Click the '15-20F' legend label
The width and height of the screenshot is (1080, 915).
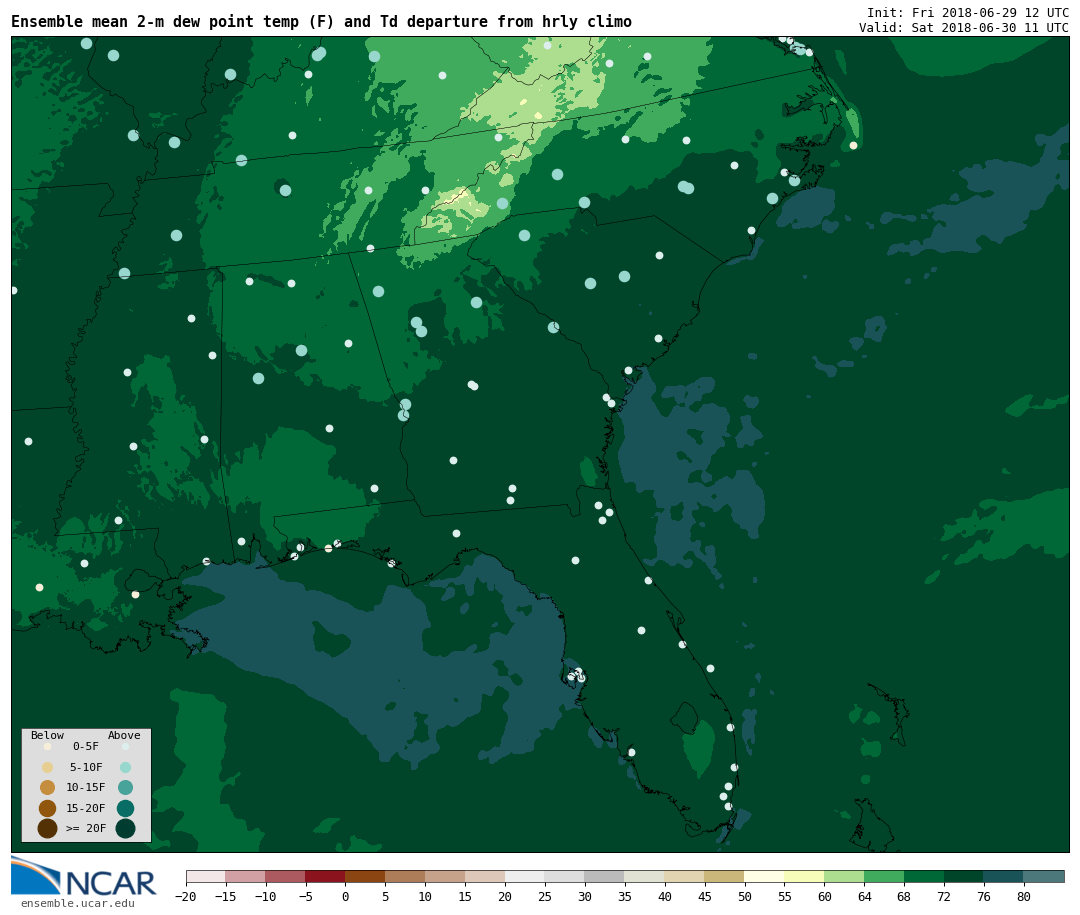point(86,808)
